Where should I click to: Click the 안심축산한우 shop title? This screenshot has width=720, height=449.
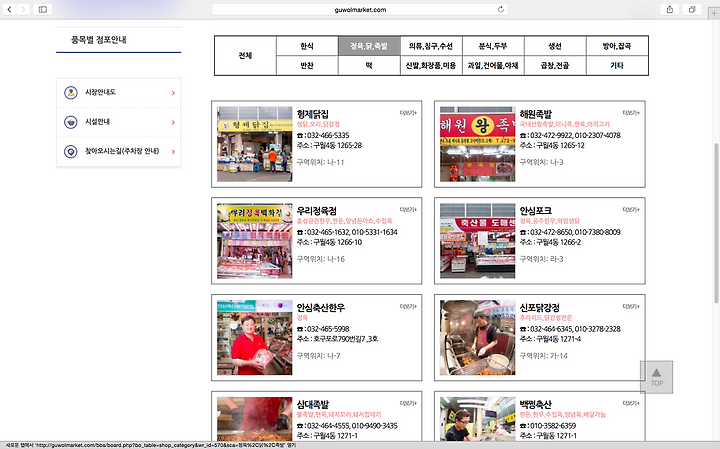[321, 308]
